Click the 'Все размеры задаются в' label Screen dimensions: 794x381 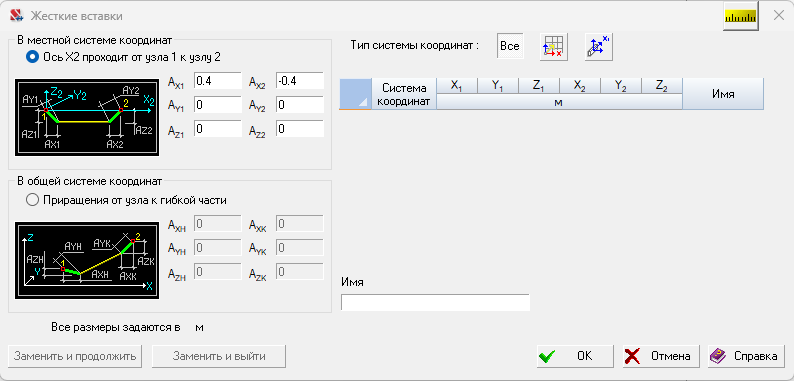116,327
